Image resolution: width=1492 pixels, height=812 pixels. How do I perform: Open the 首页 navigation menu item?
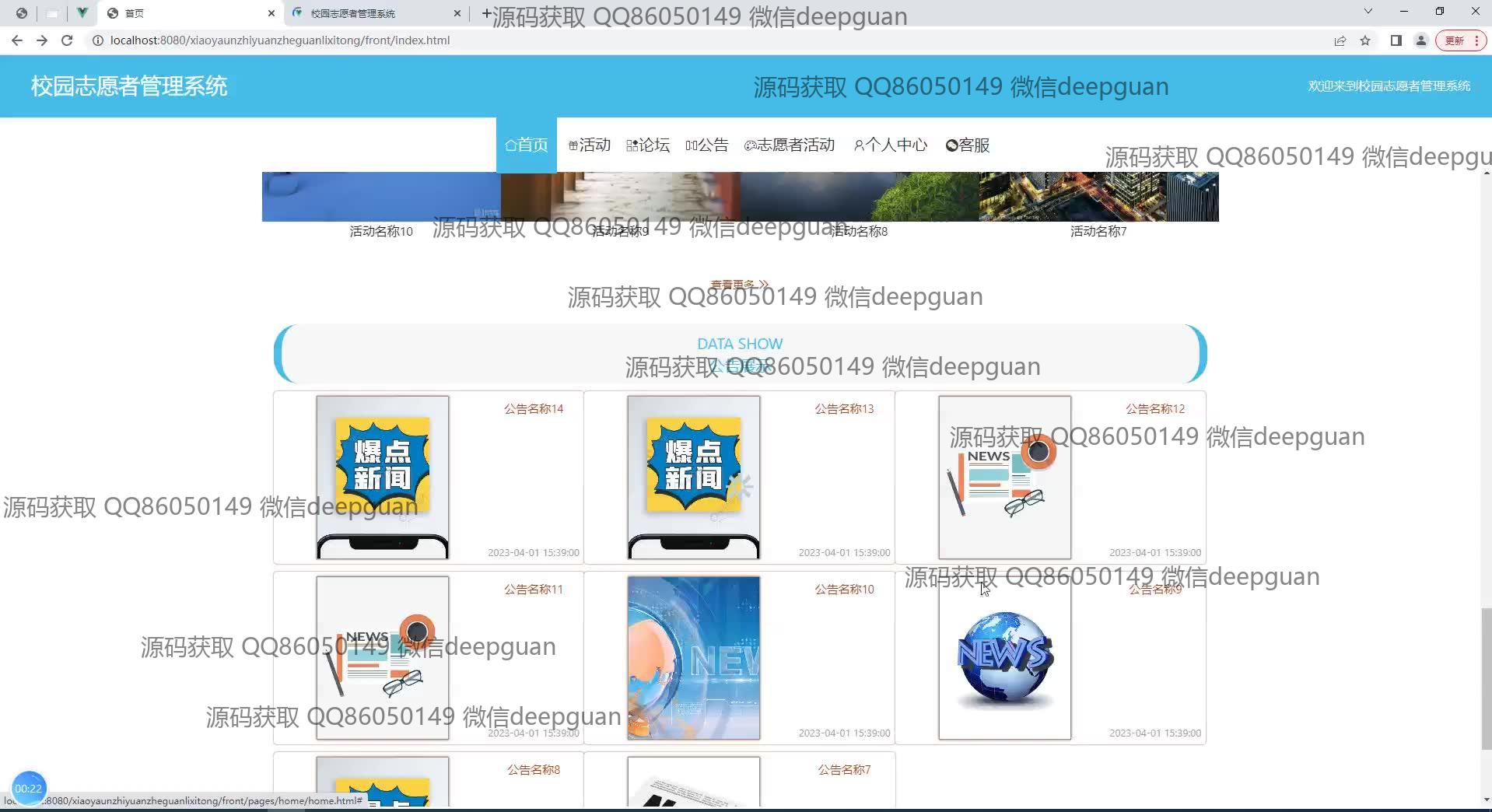point(527,145)
